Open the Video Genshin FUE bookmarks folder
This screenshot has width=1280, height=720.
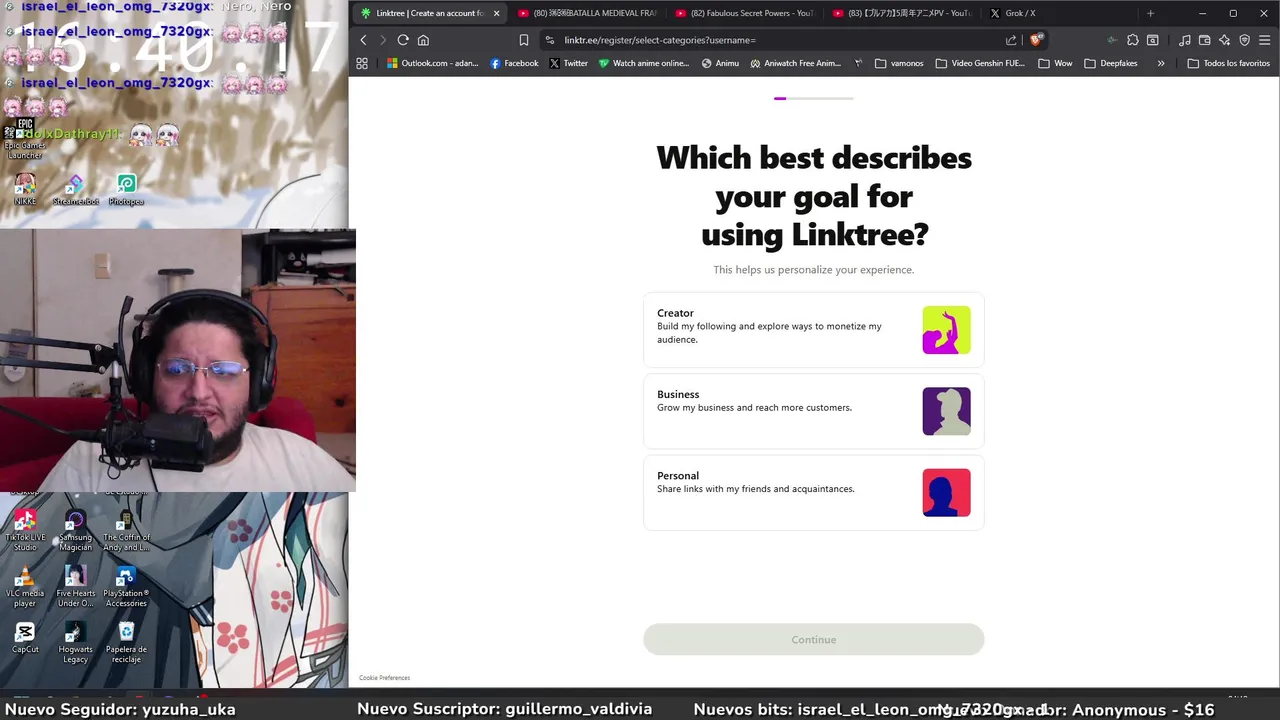pos(980,63)
